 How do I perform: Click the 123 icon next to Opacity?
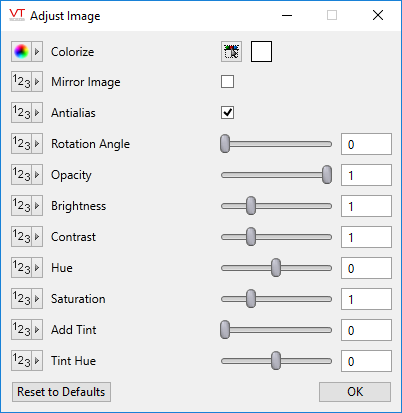(x=21, y=175)
